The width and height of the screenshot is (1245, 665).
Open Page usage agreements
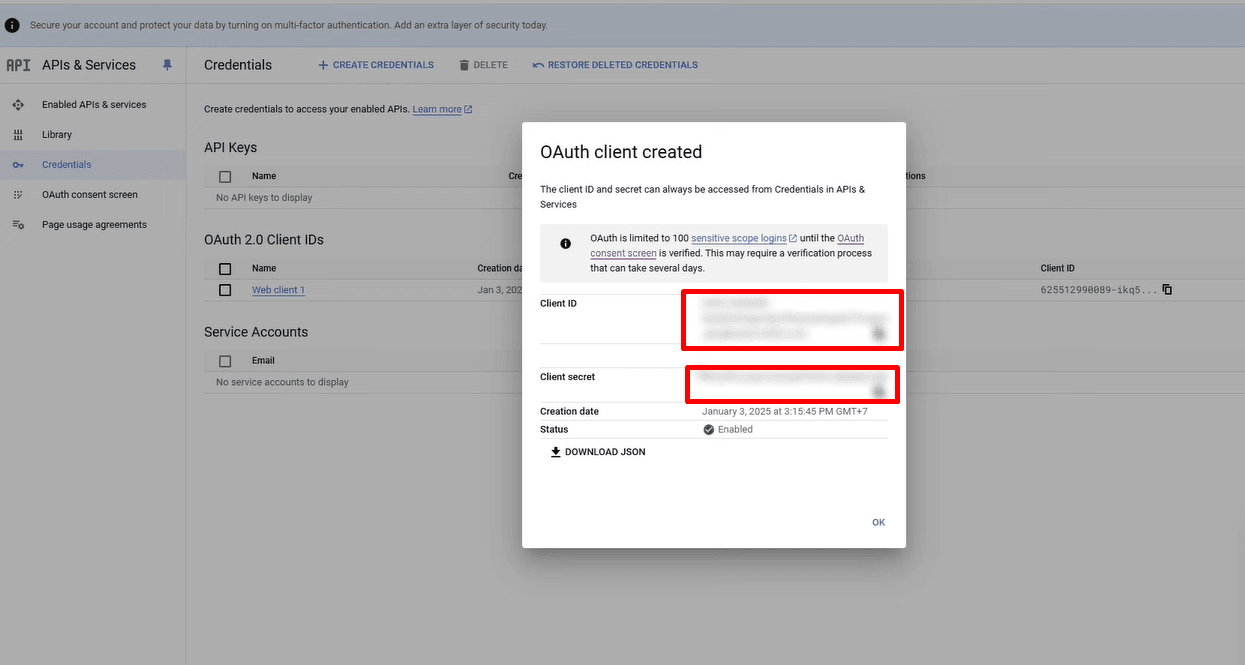pyautogui.click(x=93, y=225)
